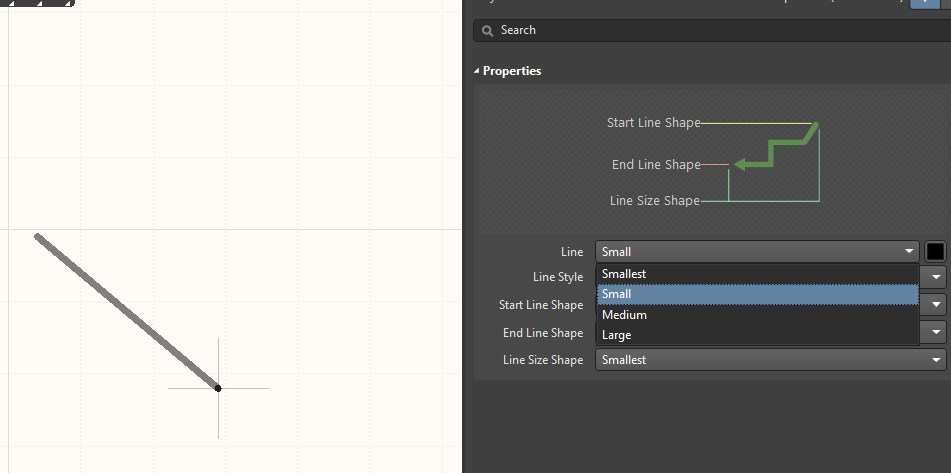The image size is (951, 473).
Task: Select the diagonal line's middle on the canvas
Action: click(127, 312)
